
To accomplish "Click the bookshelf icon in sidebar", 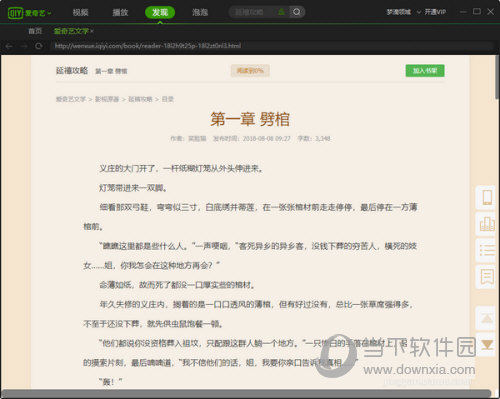I will [487, 224].
